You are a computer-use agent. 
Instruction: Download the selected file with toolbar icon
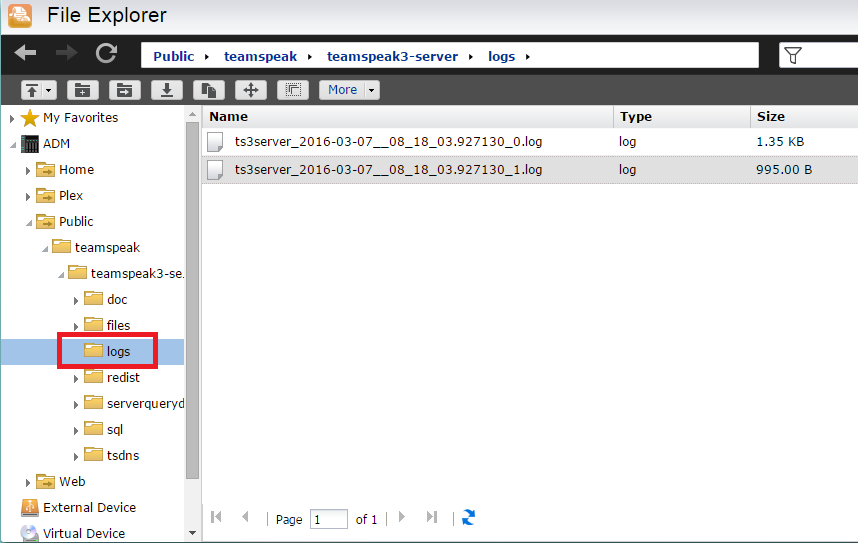coord(167,90)
